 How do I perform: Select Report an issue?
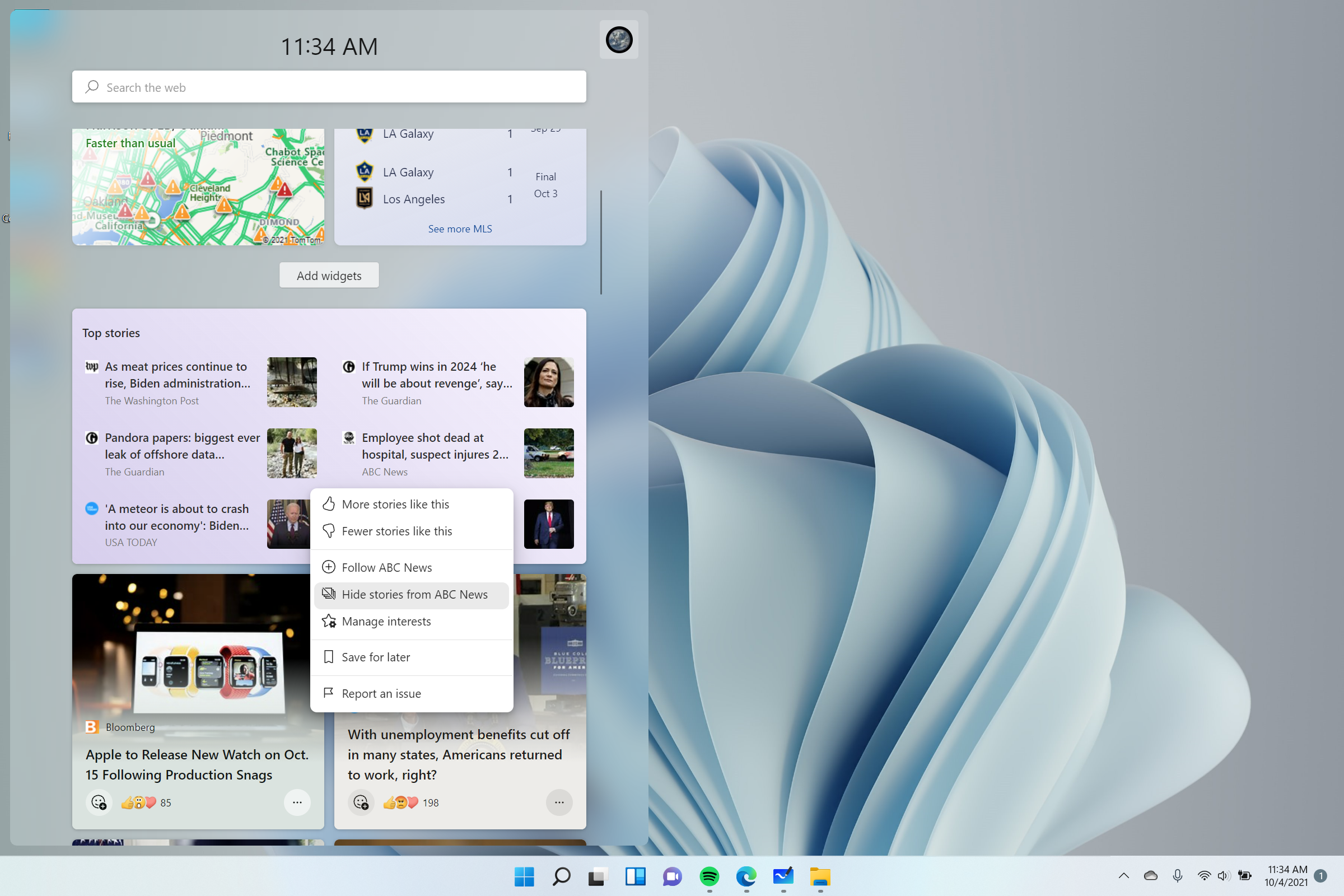[412, 693]
